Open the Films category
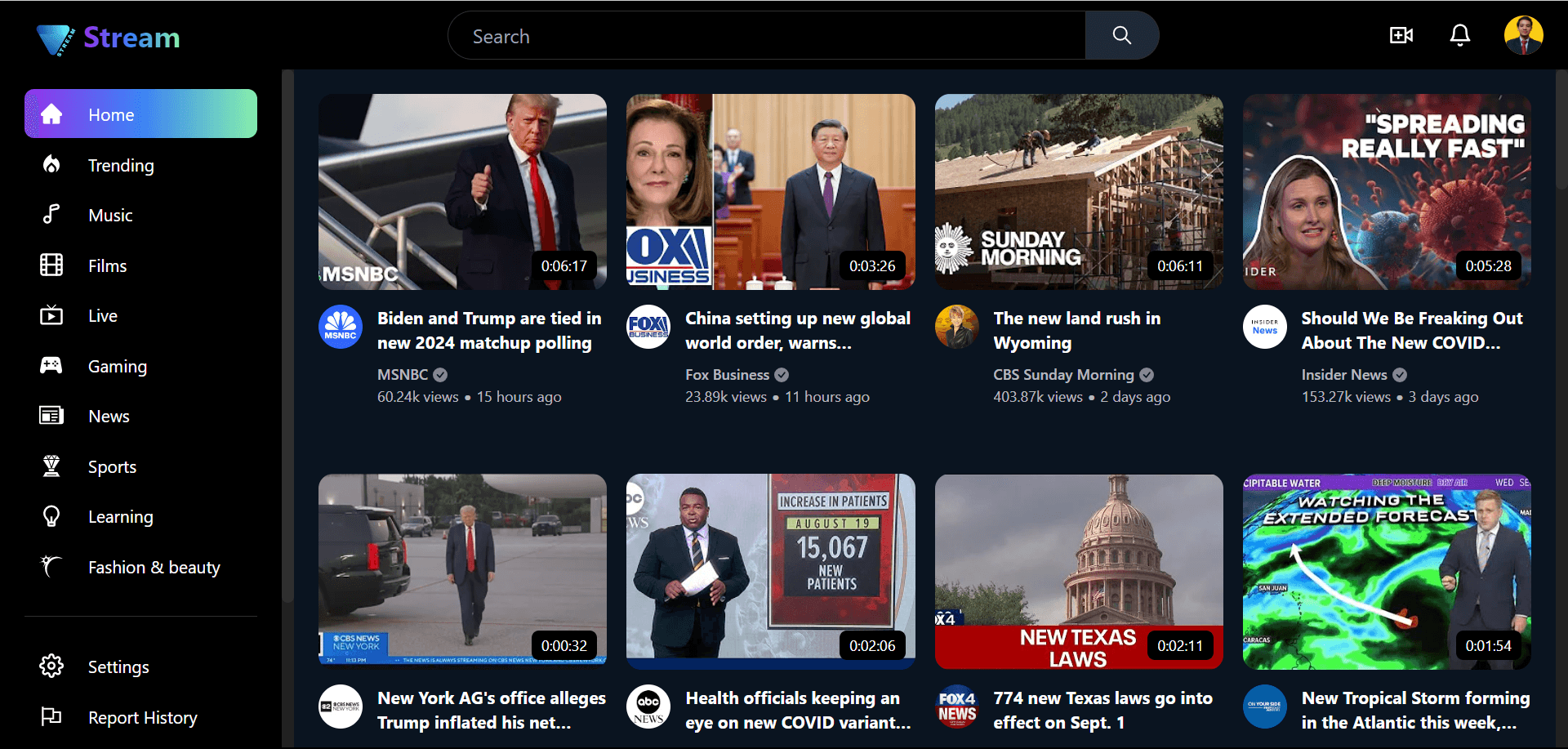Screen dimensions: 1568x749 tap(108, 266)
